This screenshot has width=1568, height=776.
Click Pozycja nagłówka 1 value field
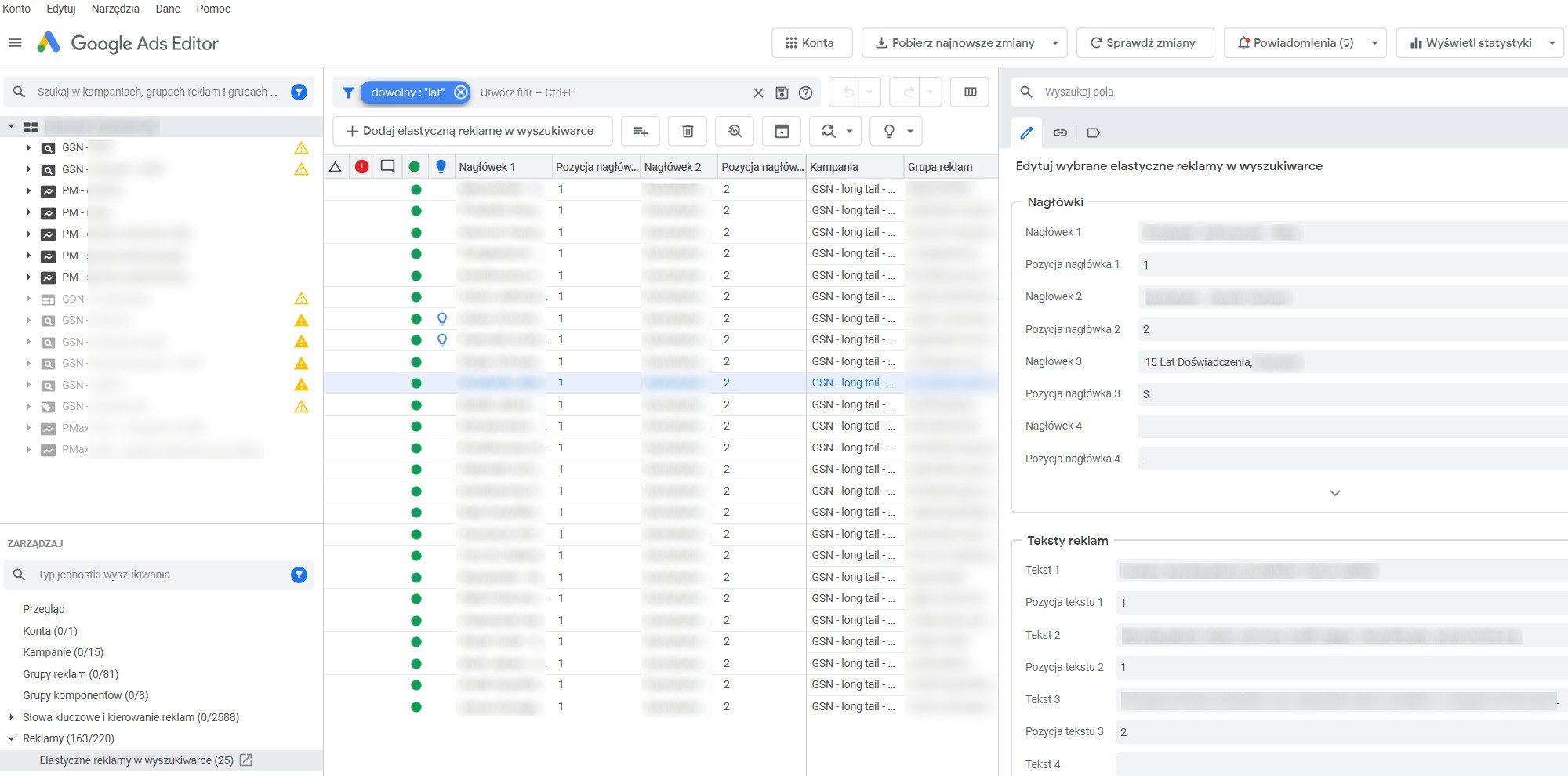coord(1353,265)
